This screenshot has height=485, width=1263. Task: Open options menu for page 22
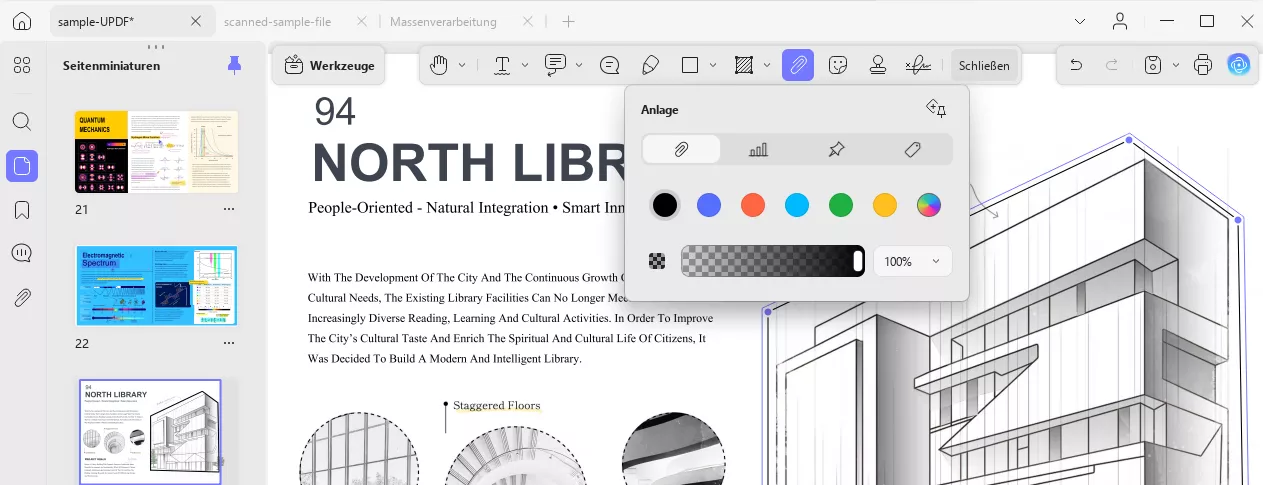click(x=229, y=343)
